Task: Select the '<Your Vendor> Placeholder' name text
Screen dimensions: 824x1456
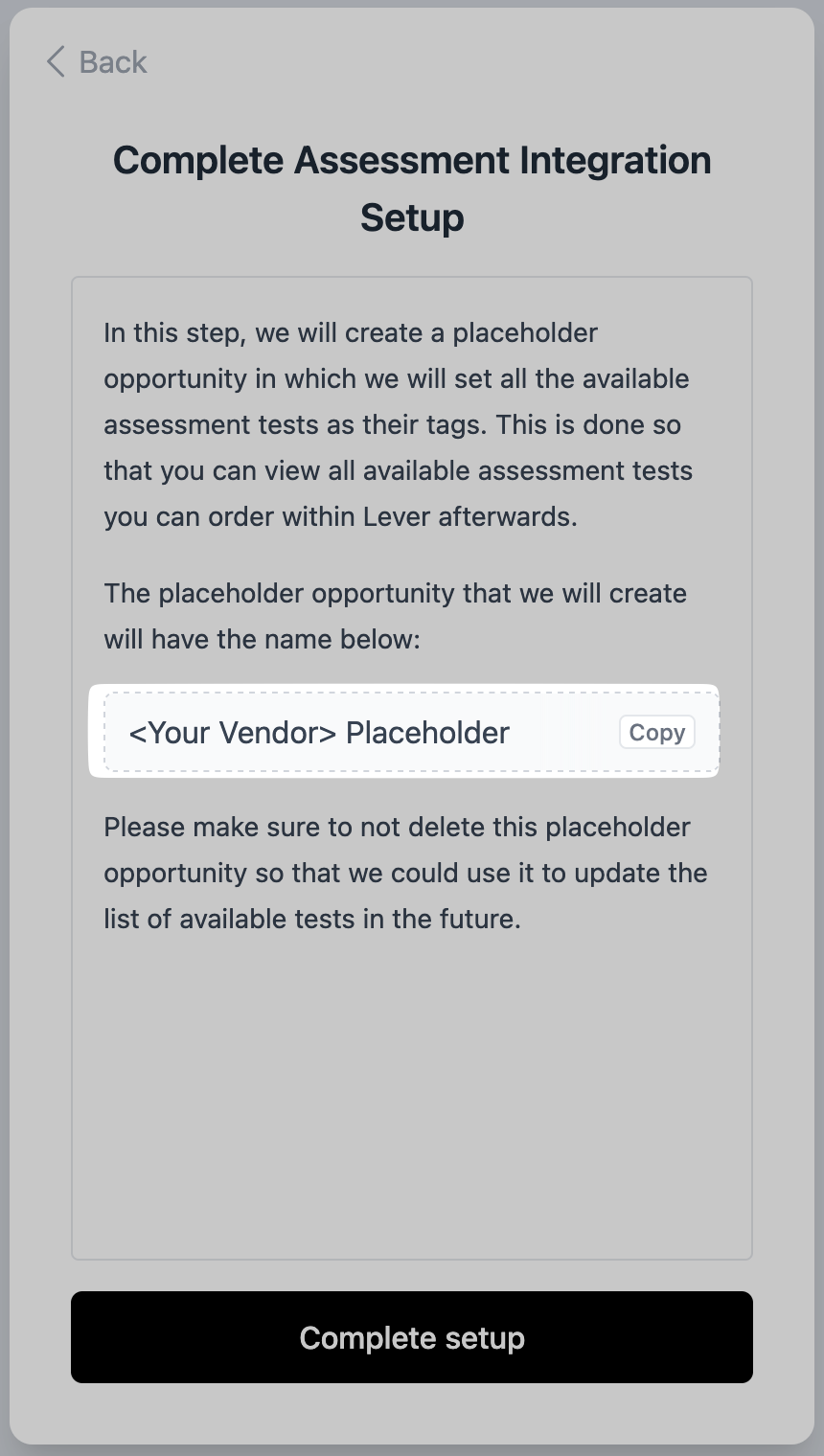Action: (319, 732)
